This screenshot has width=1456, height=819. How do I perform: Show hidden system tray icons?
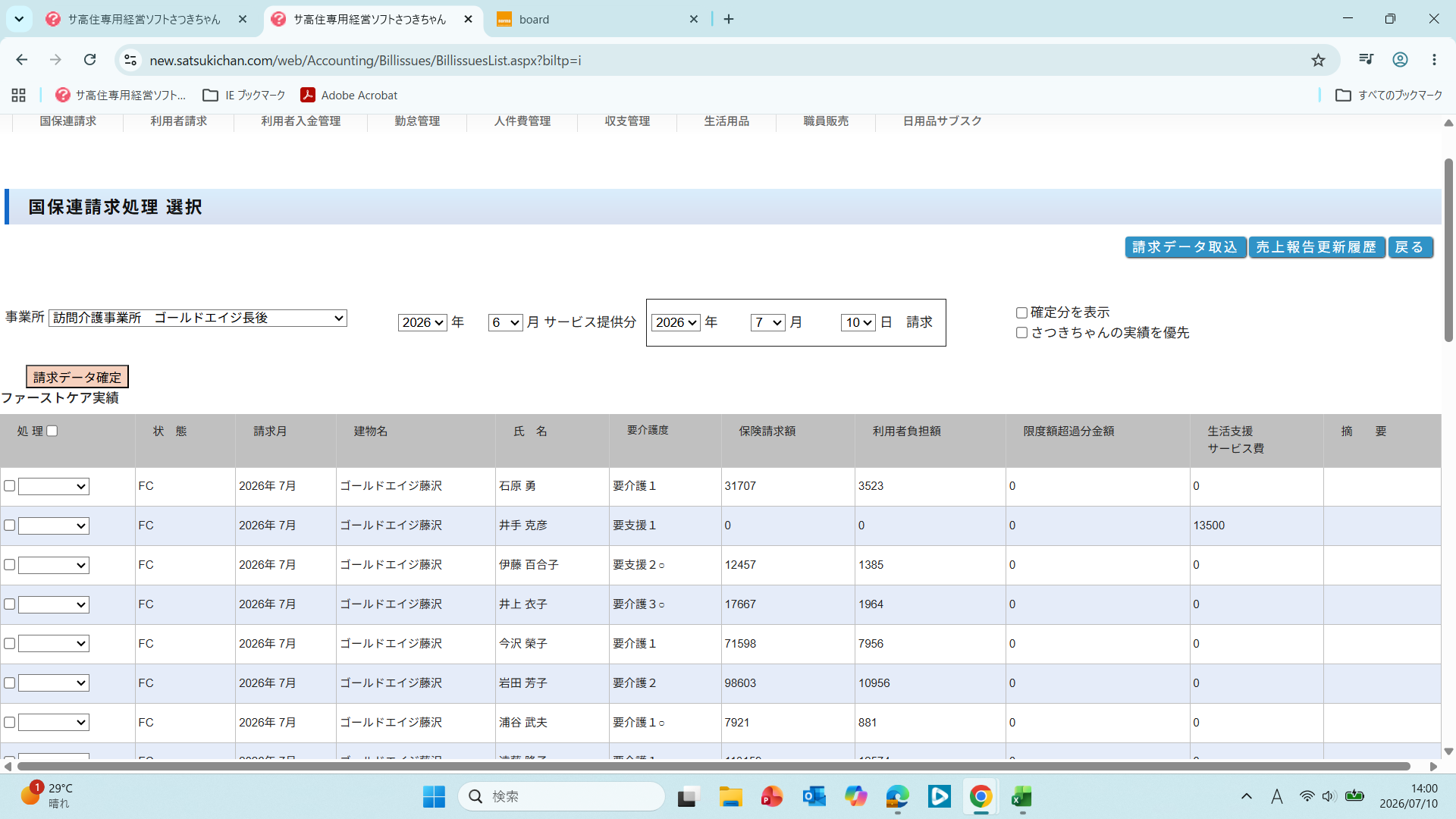click(1246, 796)
